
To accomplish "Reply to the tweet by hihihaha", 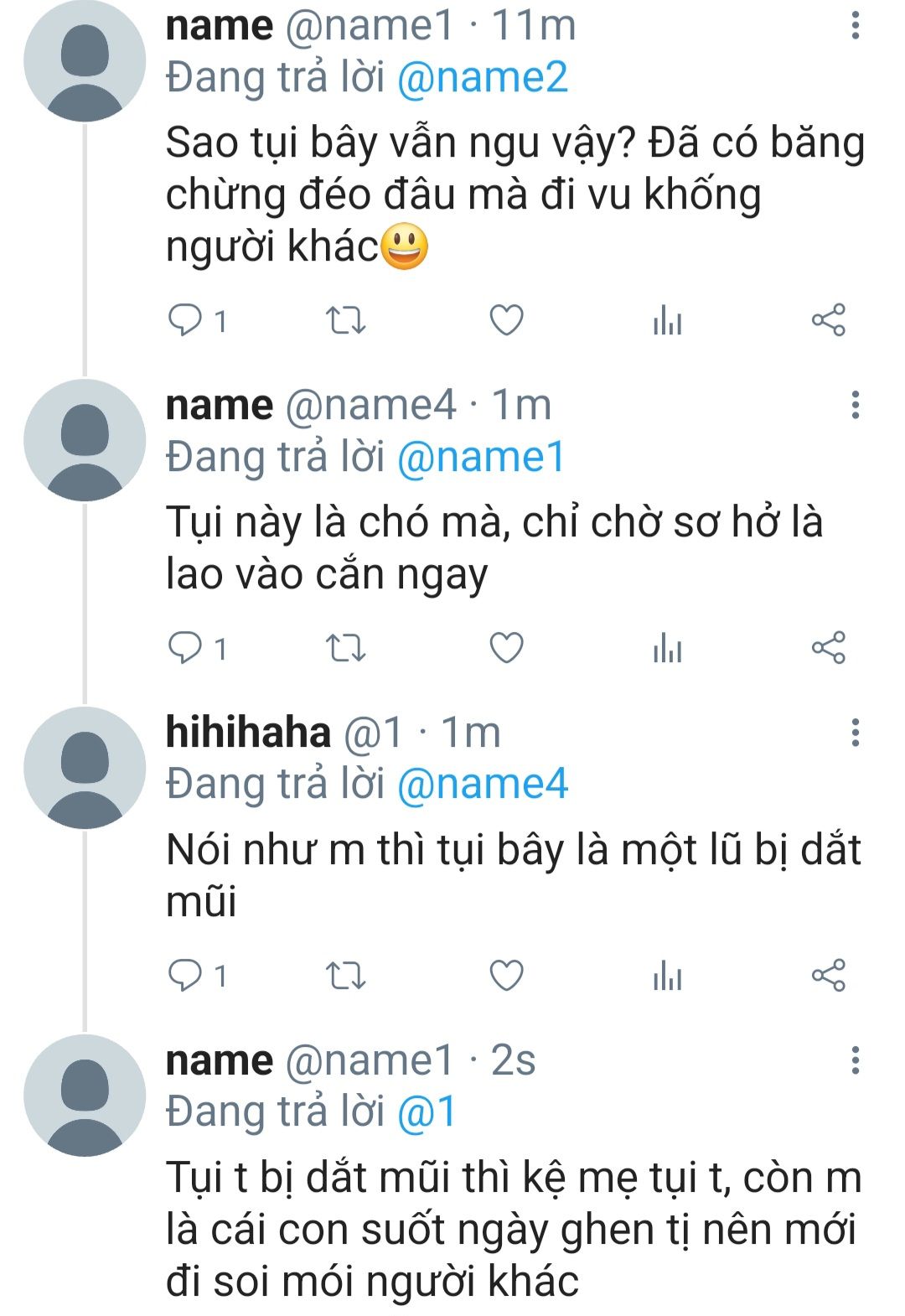I will (185, 975).
